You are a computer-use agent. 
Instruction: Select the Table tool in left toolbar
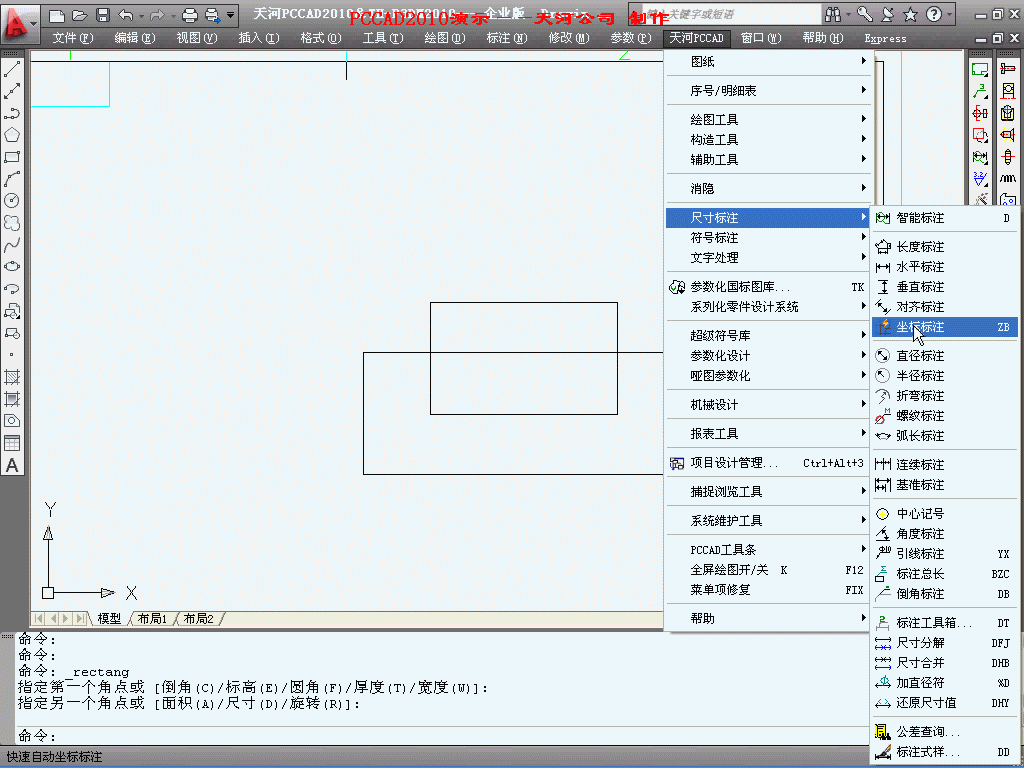tap(12, 443)
